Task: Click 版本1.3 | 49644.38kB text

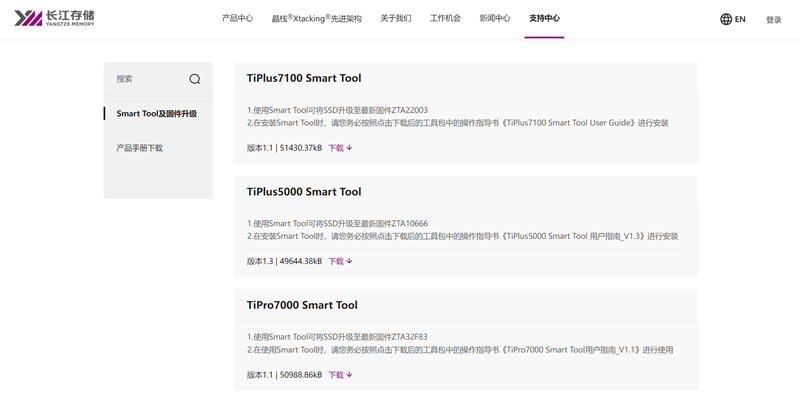Action: 285,261
